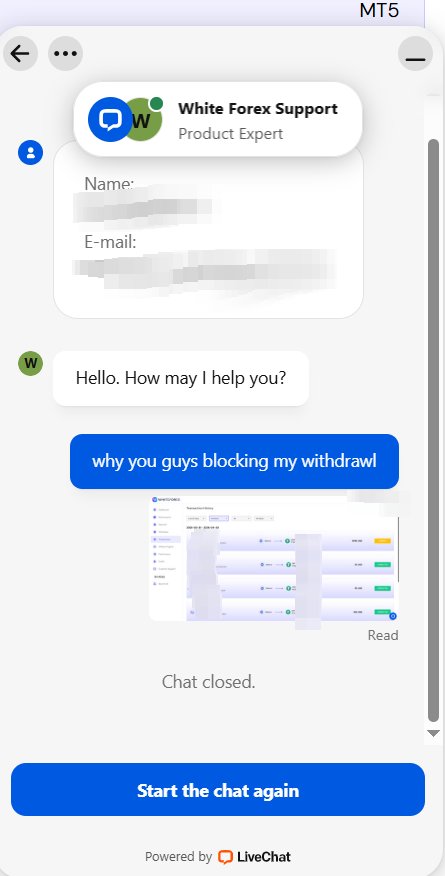Click the green W agent avatar in header
The image size is (445, 876).
[x=143, y=120]
